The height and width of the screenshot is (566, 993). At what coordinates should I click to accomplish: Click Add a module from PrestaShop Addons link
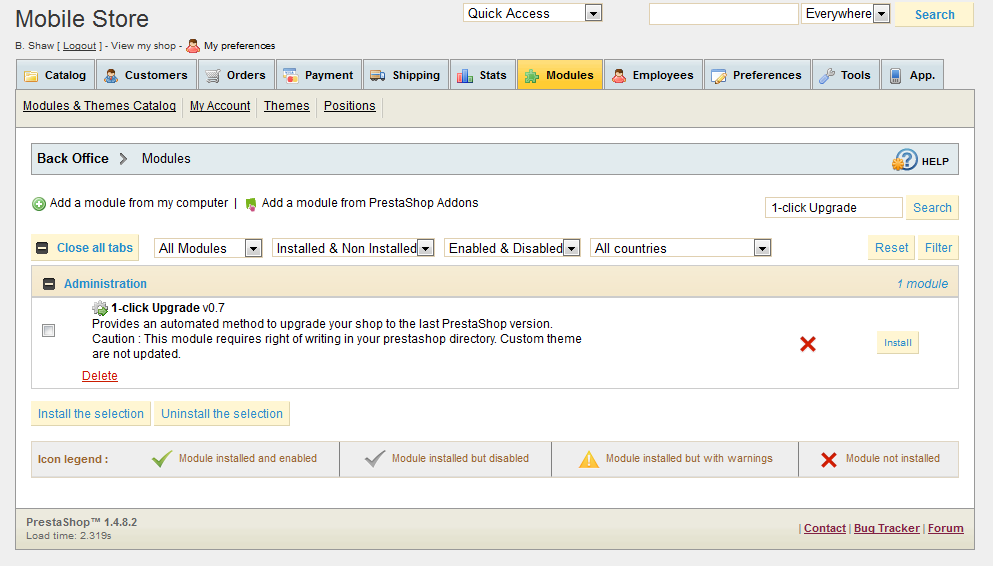pyautogui.click(x=370, y=203)
